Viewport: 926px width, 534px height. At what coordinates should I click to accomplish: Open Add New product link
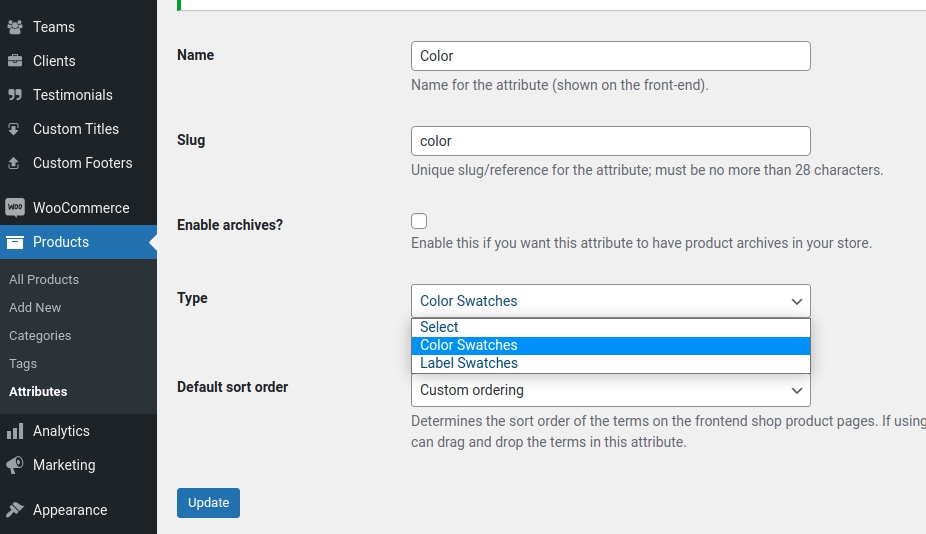click(35, 308)
